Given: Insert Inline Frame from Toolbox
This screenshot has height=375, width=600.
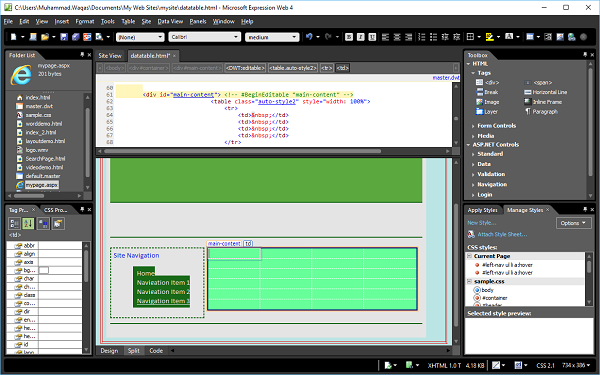Looking at the screenshot, I should point(543,102).
